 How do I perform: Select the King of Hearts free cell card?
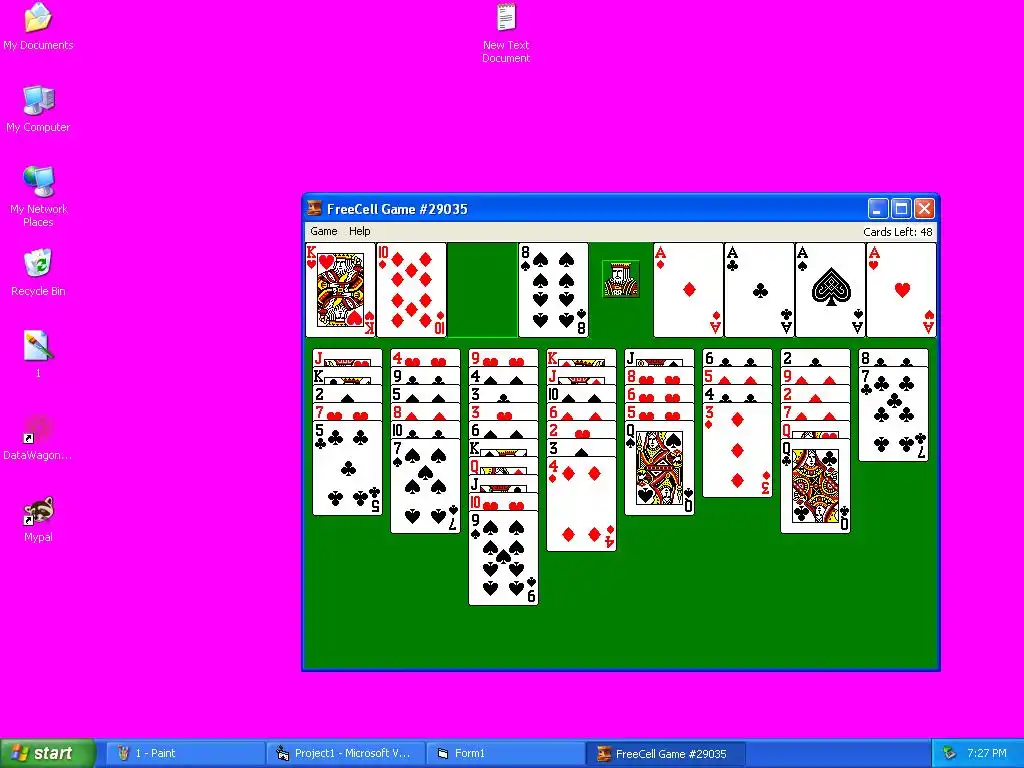340,290
